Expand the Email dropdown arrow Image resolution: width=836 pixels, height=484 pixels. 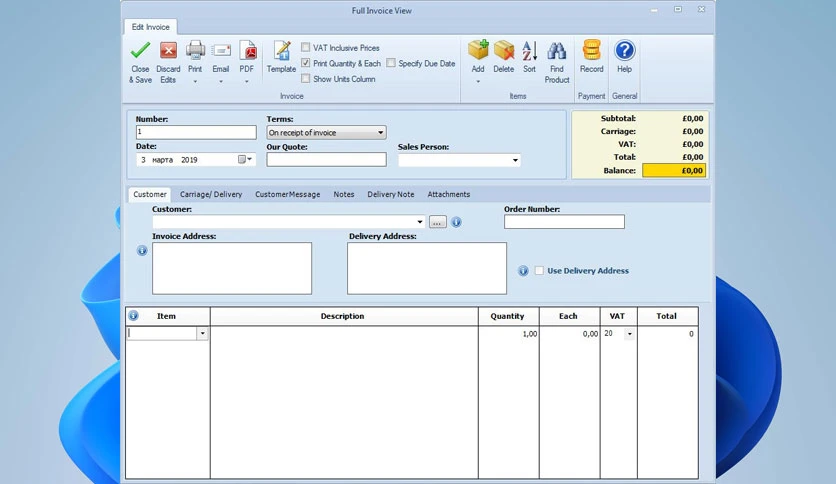[x=221, y=82]
